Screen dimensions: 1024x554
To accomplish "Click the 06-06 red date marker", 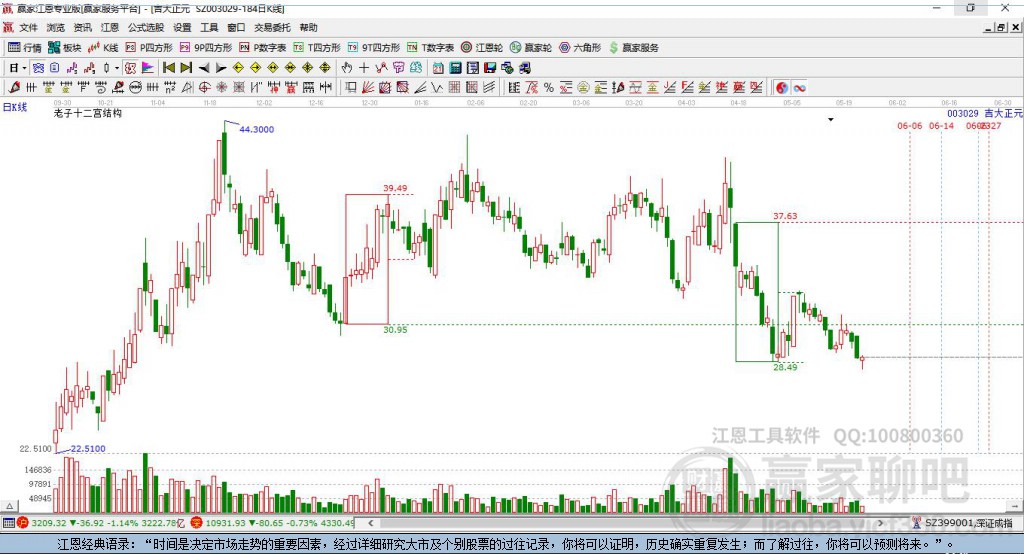I will [910, 126].
